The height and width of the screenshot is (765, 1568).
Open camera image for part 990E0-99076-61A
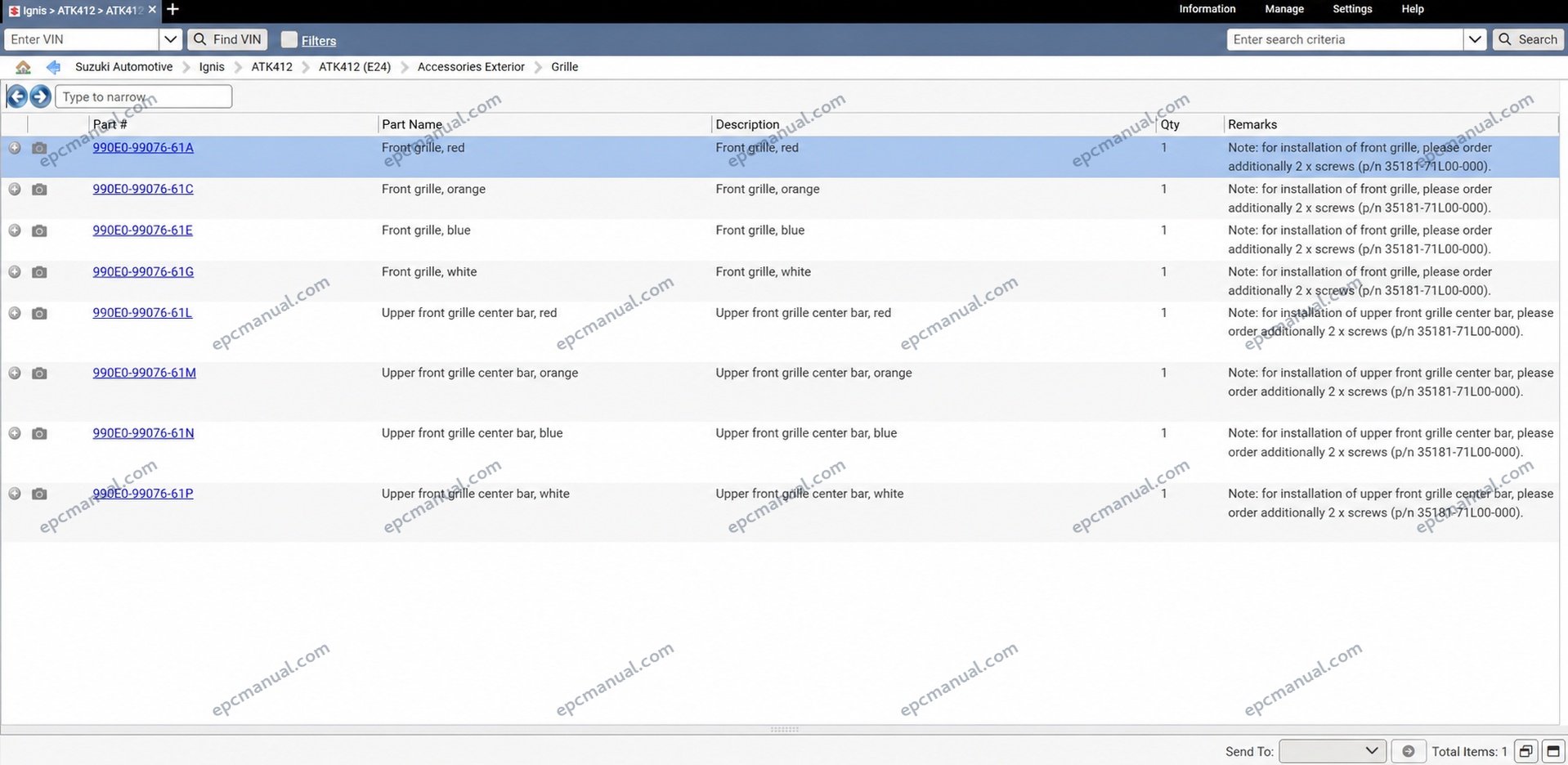[x=39, y=148]
